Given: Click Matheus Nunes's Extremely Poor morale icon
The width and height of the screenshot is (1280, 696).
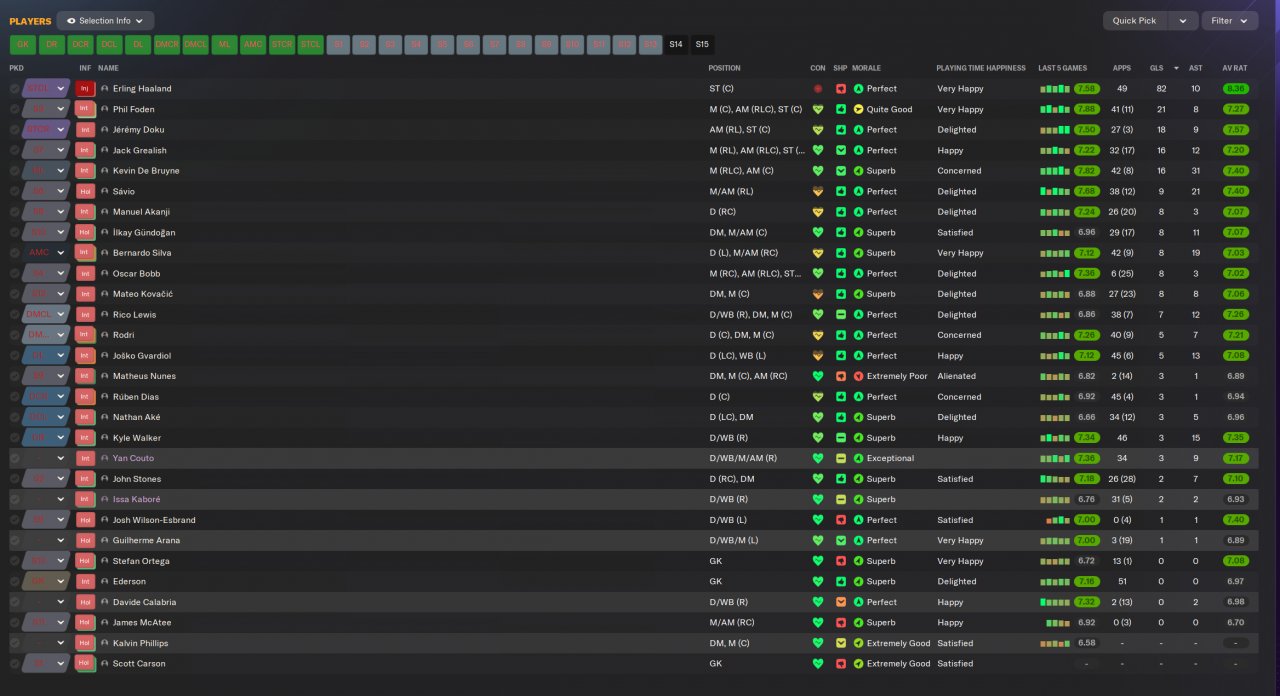Looking at the screenshot, I should coord(858,376).
